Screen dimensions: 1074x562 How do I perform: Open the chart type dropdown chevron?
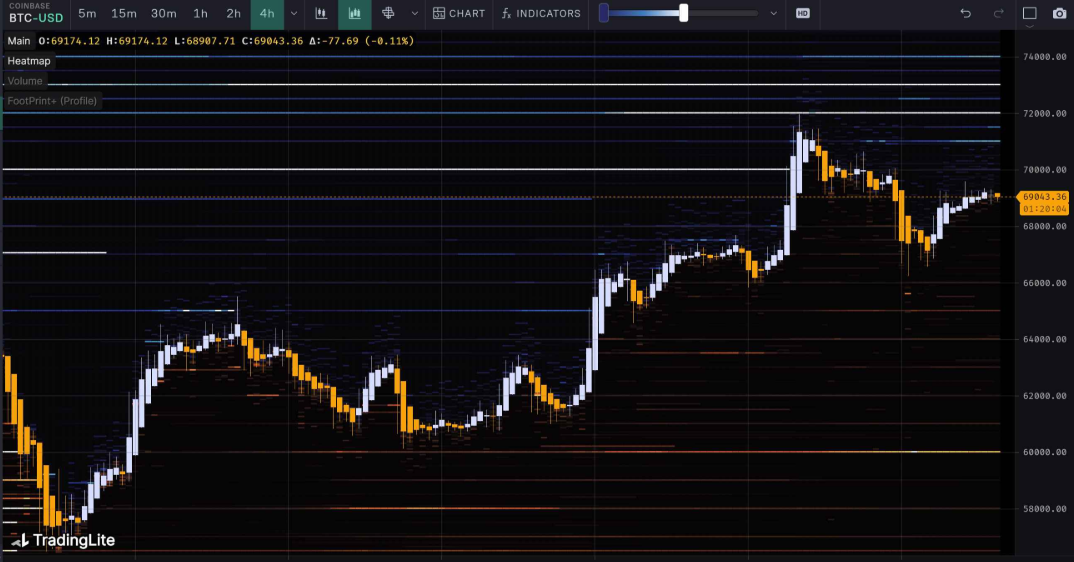(x=415, y=14)
